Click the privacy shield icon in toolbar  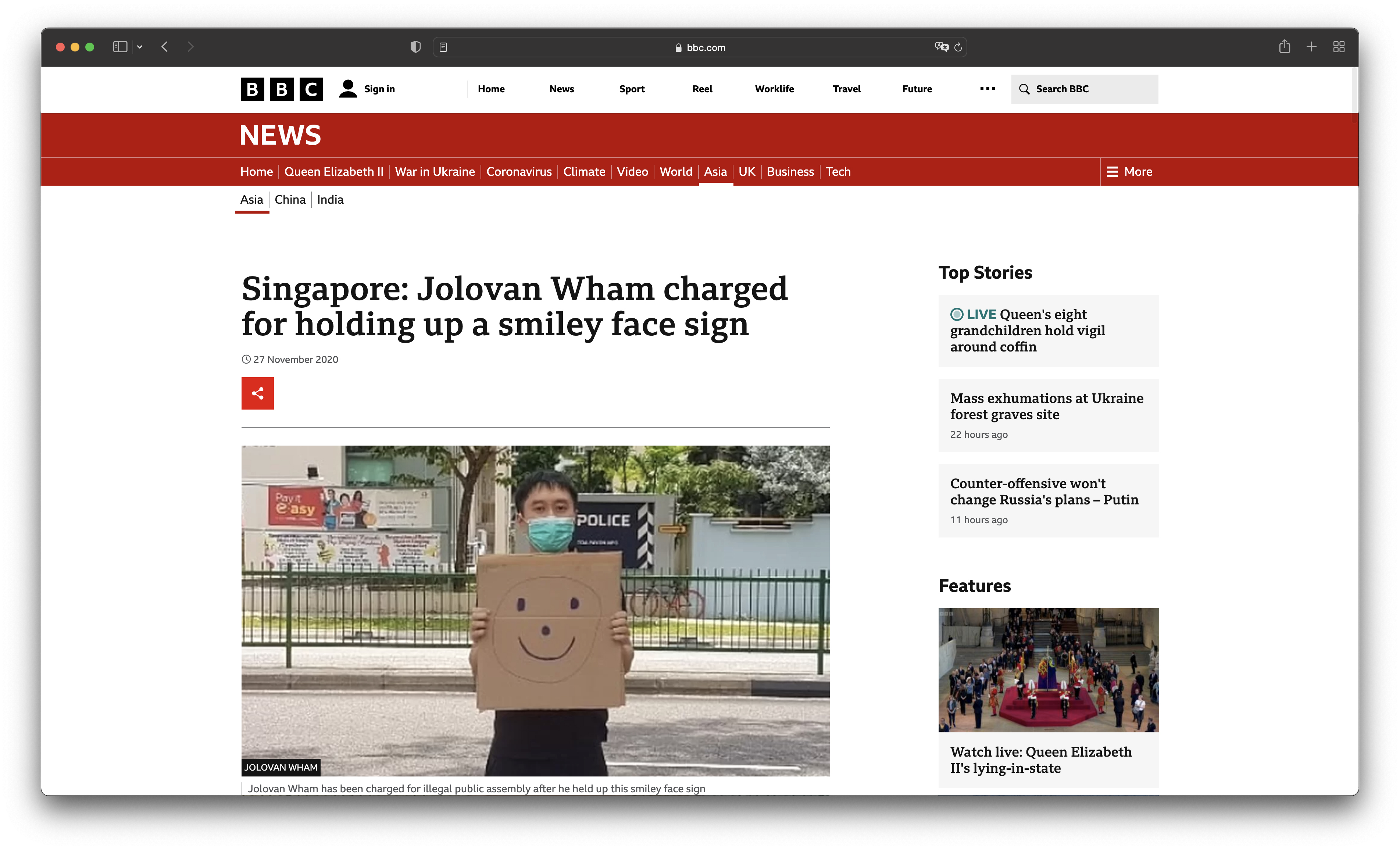[415, 47]
